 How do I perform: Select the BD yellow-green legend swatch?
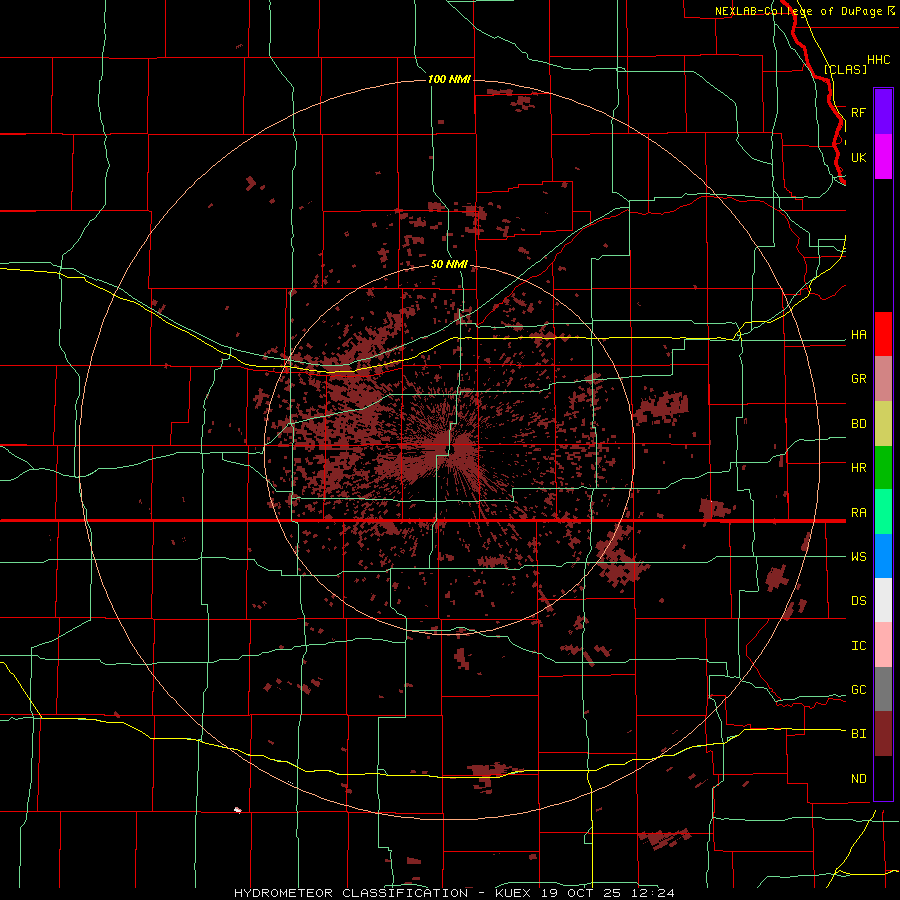coord(883,424)
